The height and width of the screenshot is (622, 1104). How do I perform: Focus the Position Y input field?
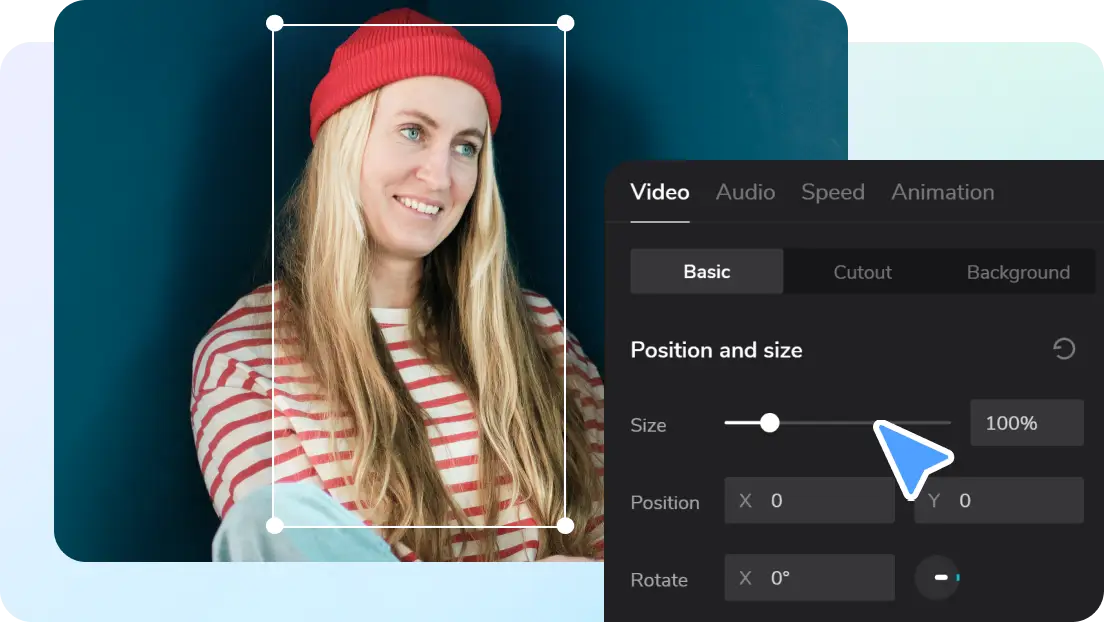point(1010,500)
